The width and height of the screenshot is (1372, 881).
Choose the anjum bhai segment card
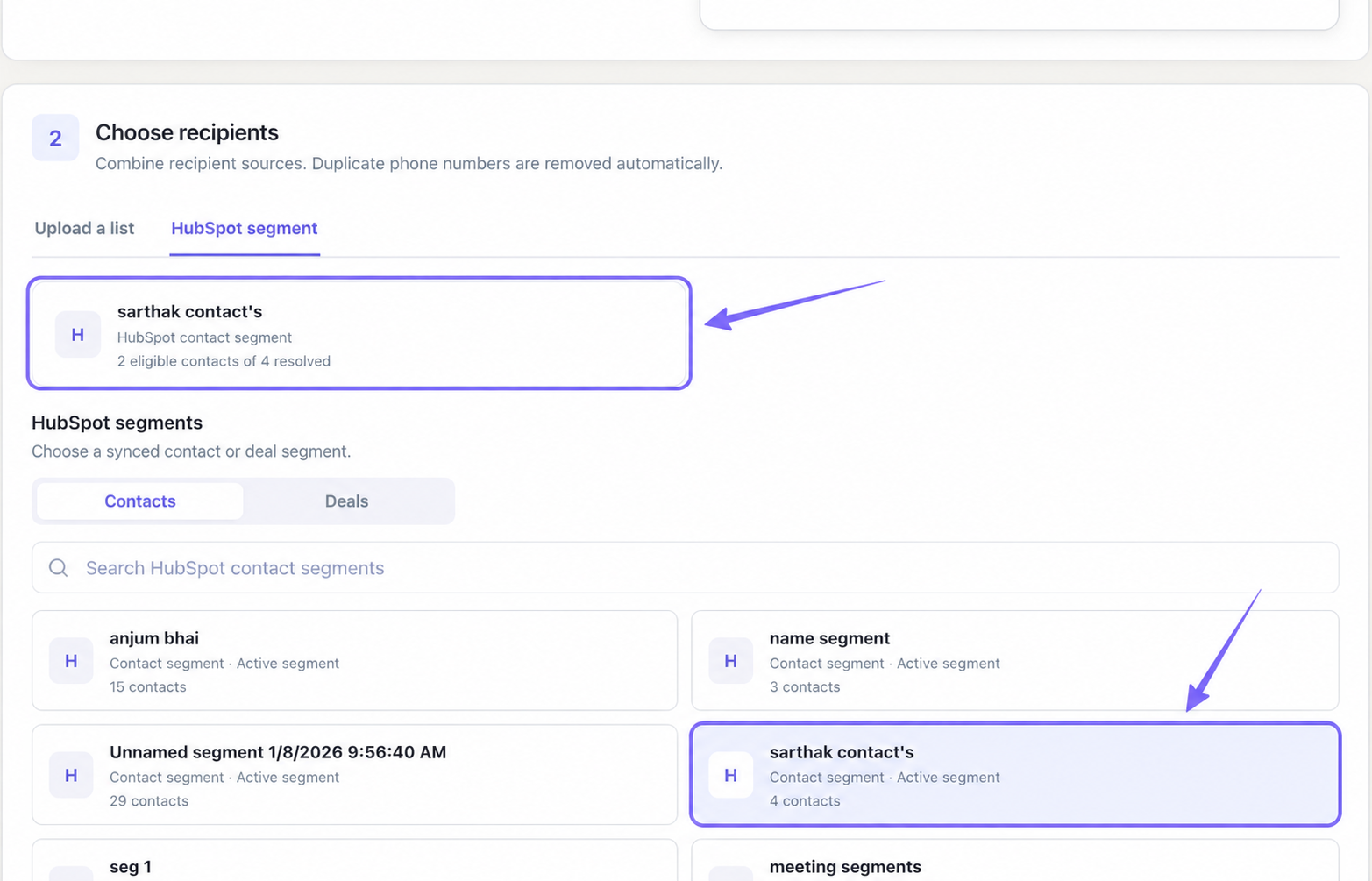tap(355, 661)
